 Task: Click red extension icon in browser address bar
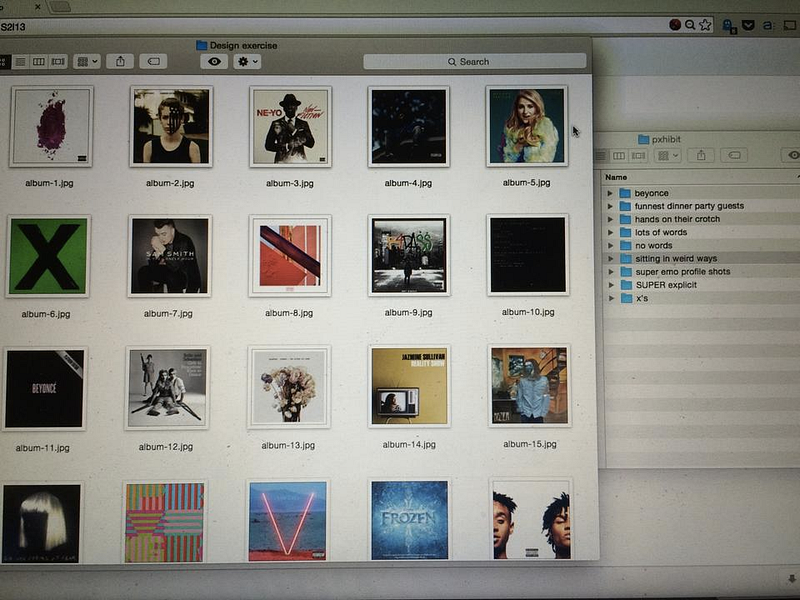[675, 24]
